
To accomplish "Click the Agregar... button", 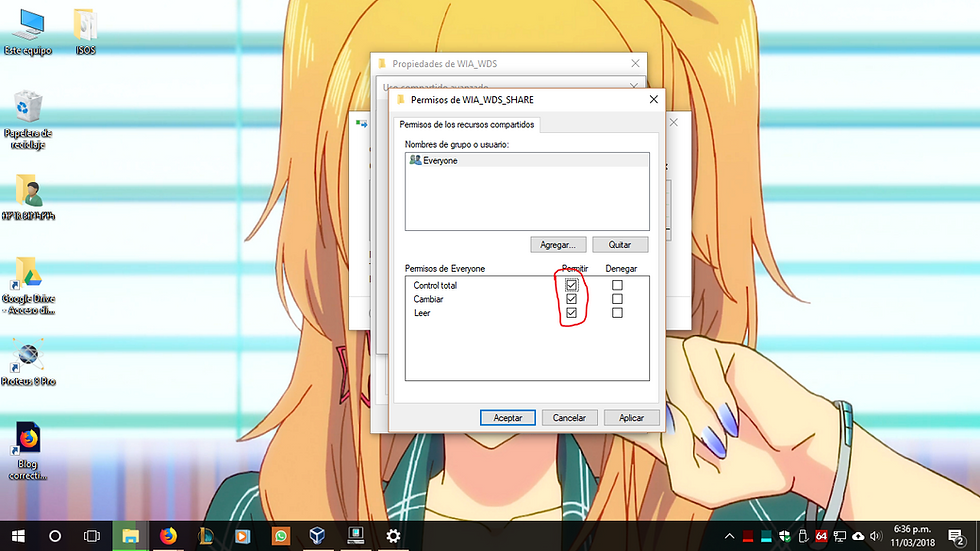I will (558, 244).
